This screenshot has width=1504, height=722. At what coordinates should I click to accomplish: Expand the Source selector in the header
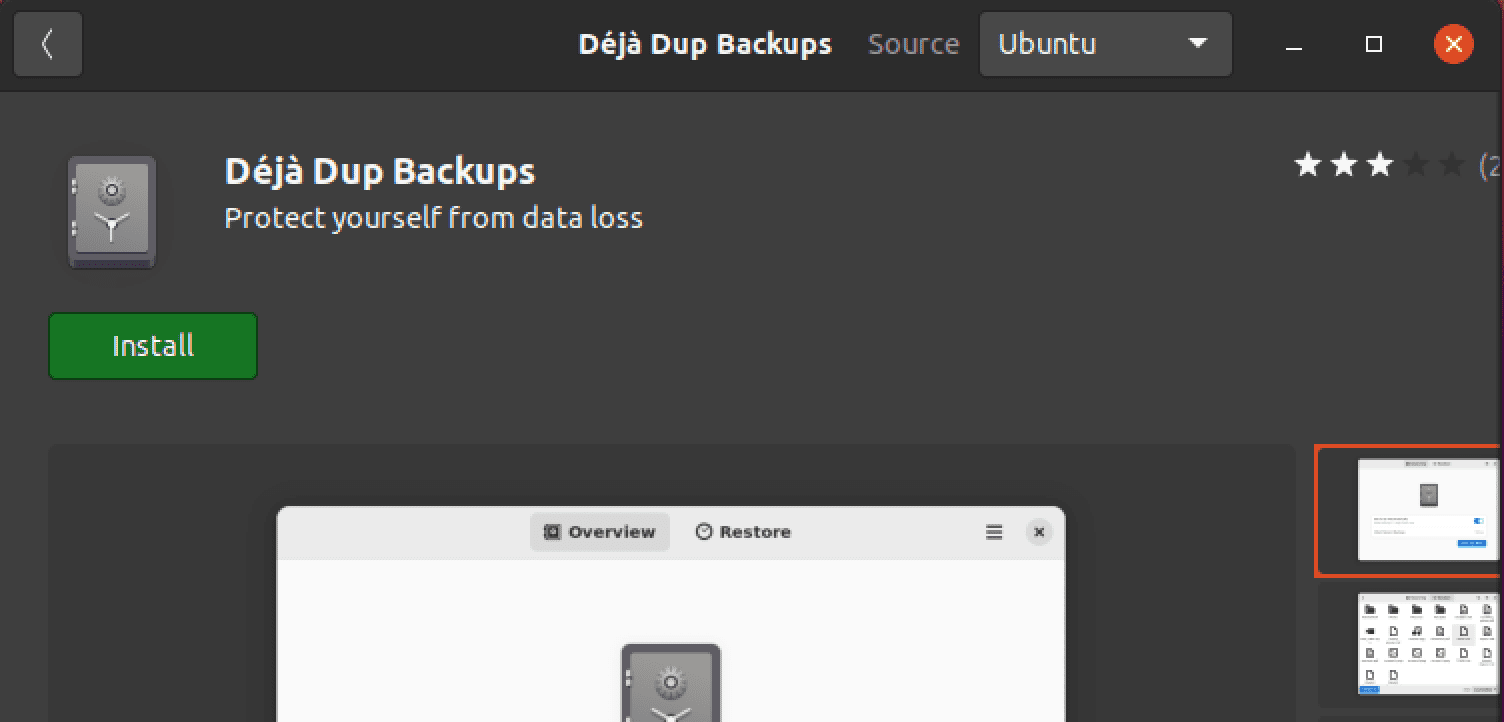pyautogui.click(x=1104, y=44)
